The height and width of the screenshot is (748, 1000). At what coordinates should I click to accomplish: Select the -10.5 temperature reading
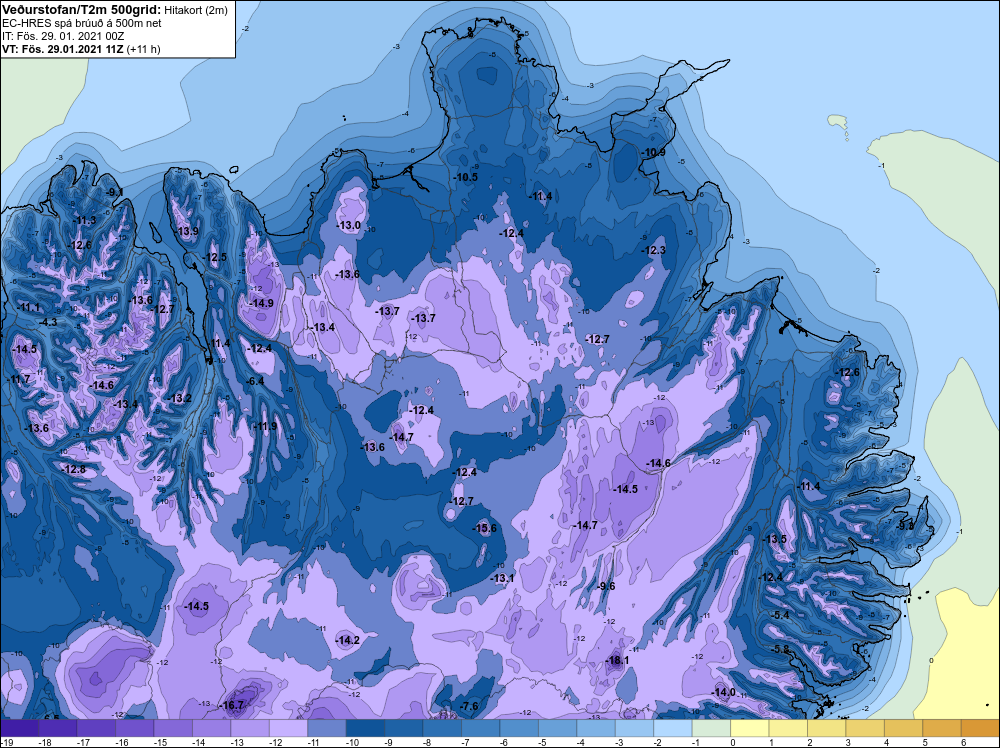[465, 177]
